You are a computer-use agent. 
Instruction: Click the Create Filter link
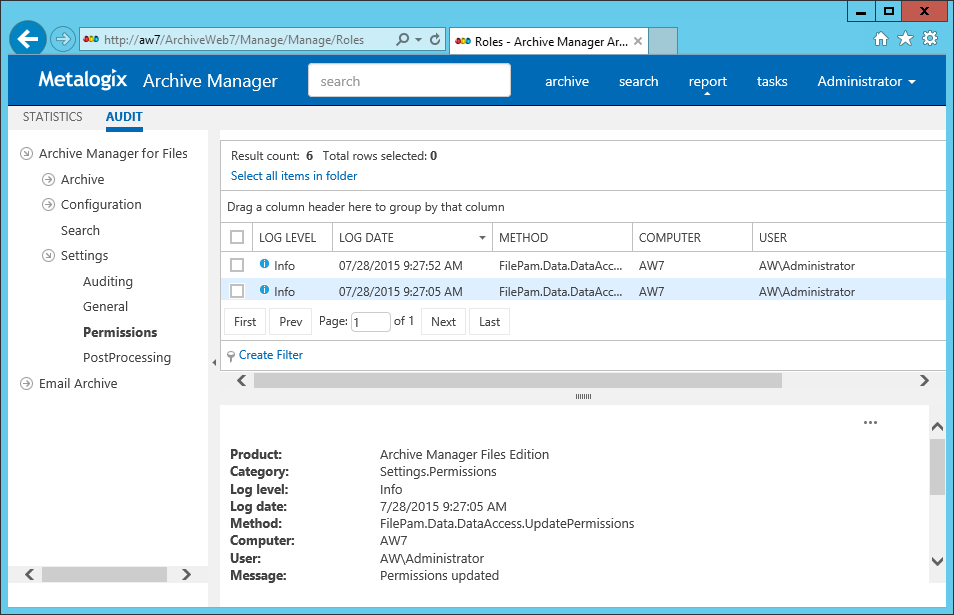click(270, 355)
